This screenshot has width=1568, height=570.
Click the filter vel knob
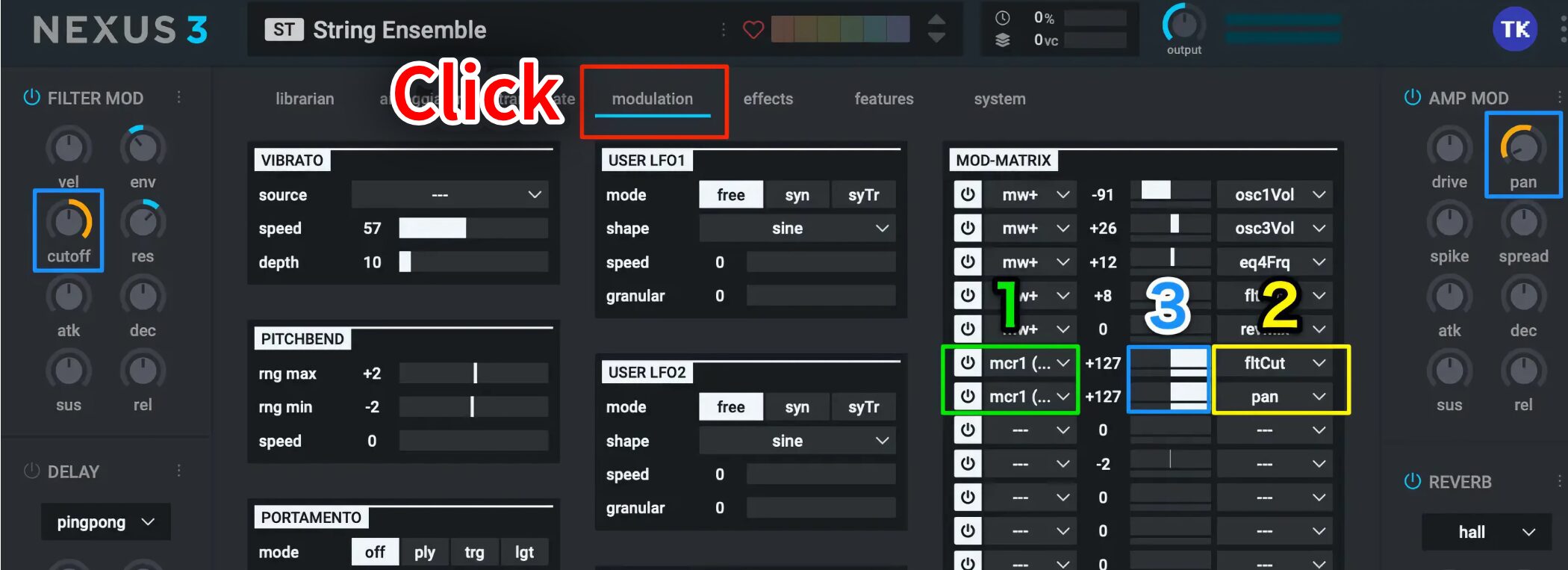click(69, 148)
